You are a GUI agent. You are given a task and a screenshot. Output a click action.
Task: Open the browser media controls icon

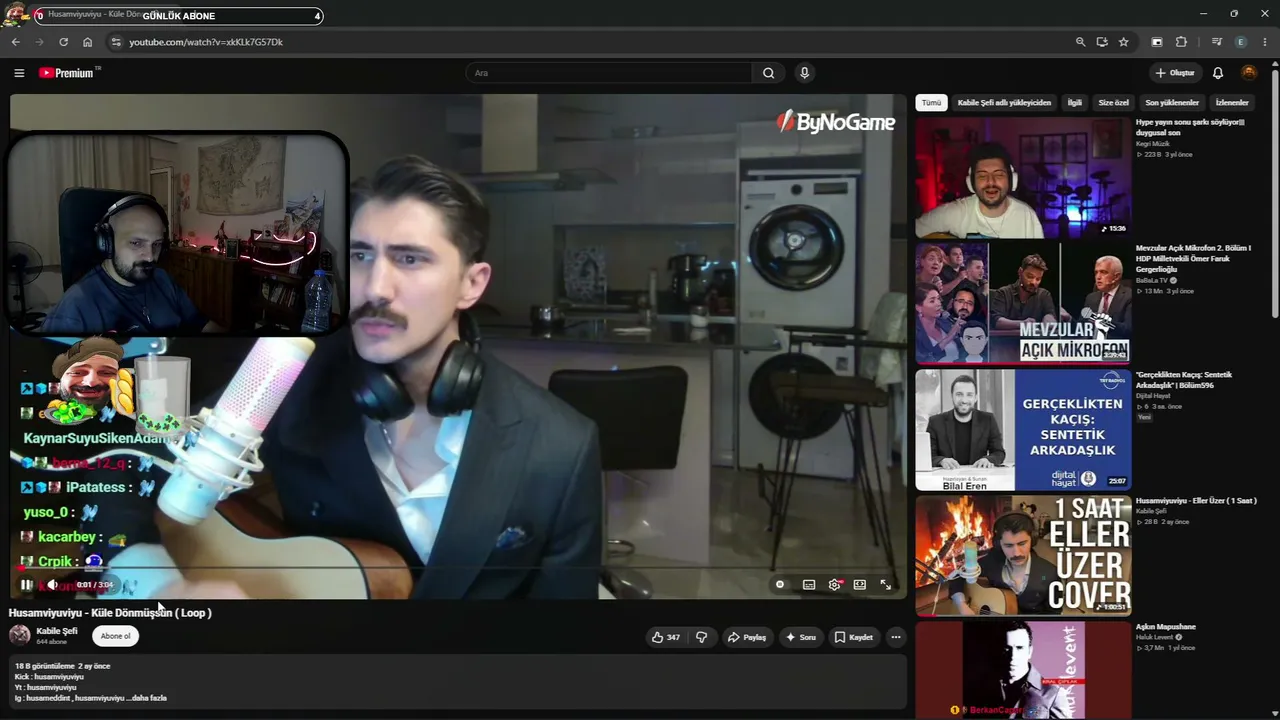[1216, 42]
